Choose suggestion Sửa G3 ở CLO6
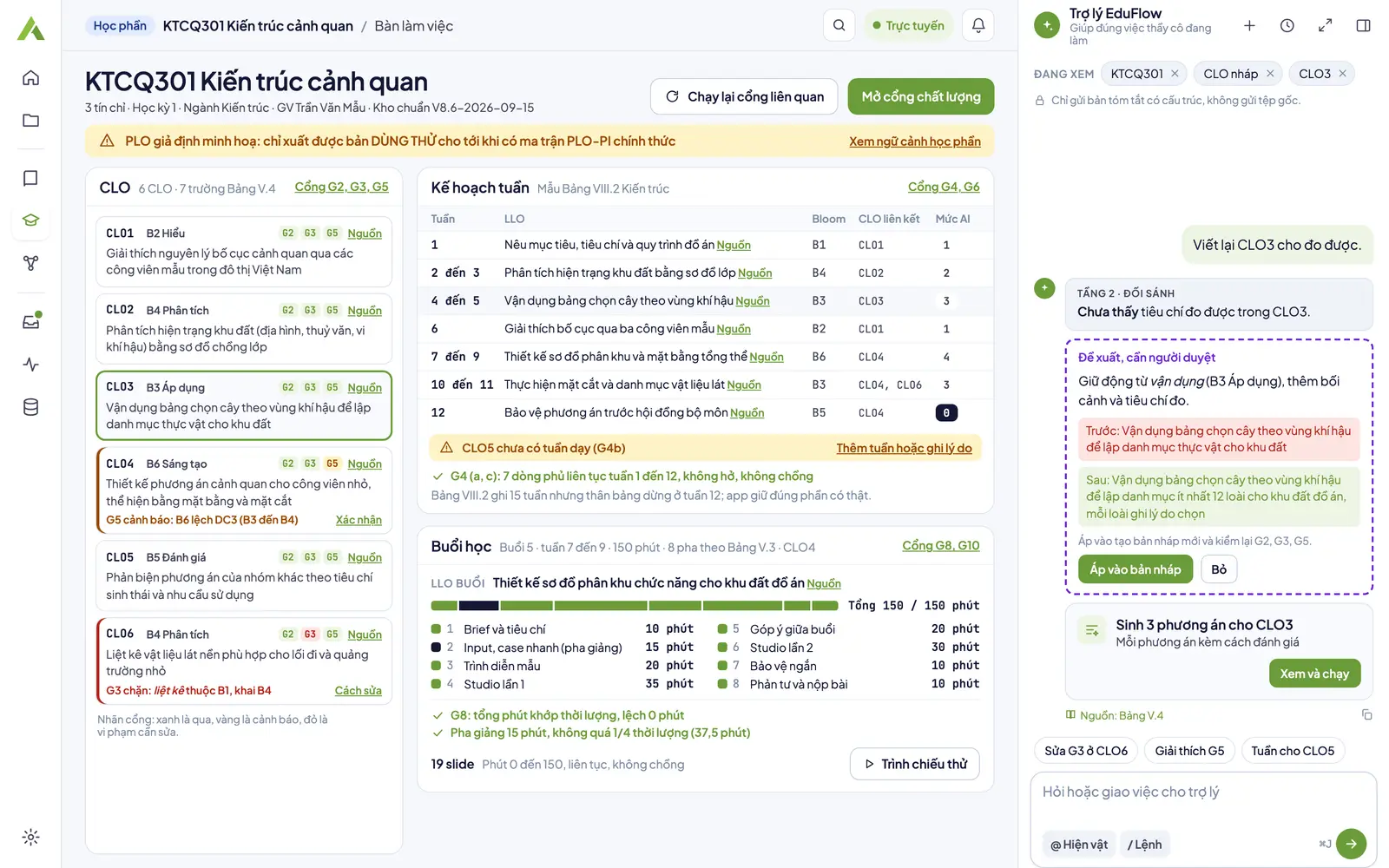This screenshot has height=868, width=1389. click(x=1086, y=751)
